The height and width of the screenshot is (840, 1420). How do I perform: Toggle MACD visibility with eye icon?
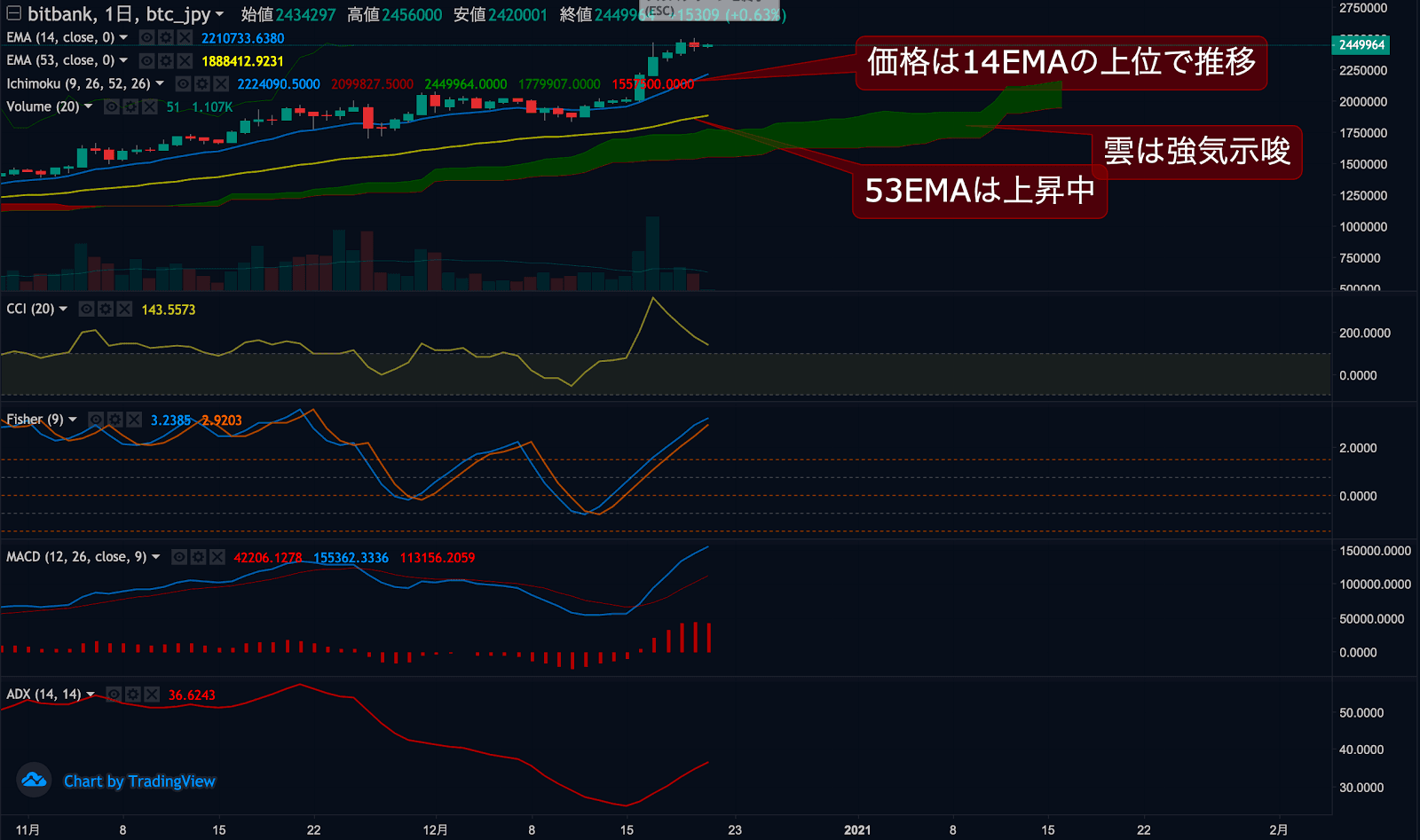tap(179, 557)
